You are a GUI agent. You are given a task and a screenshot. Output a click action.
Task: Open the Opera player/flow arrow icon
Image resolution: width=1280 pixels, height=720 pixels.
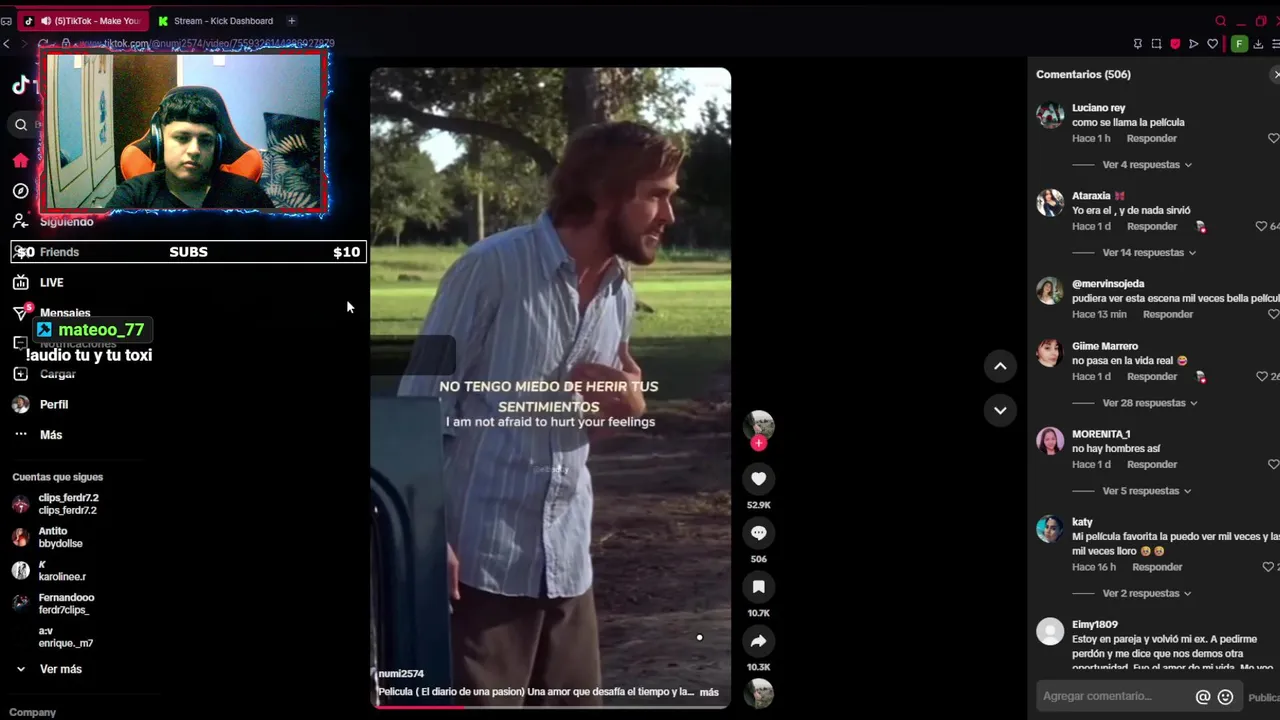[1193, 44]
